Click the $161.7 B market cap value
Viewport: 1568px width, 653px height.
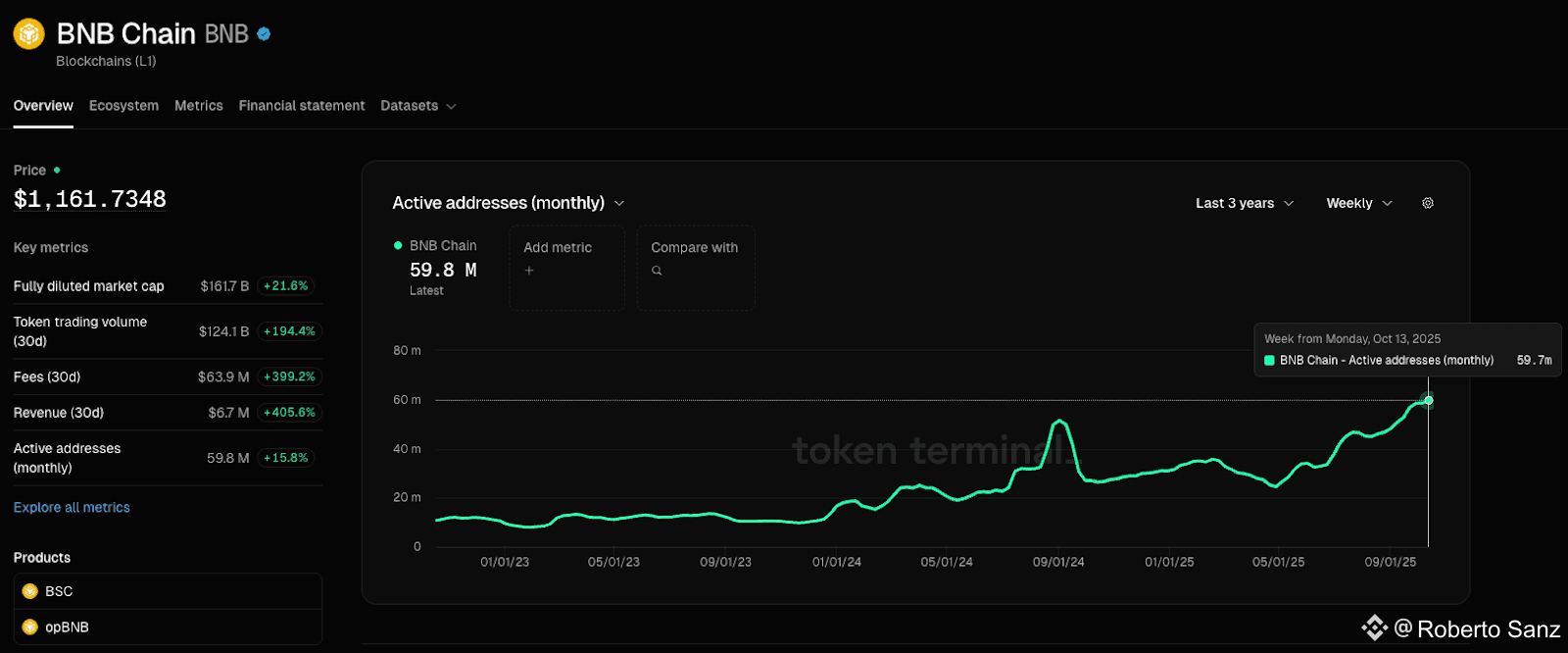pos(224,286)
